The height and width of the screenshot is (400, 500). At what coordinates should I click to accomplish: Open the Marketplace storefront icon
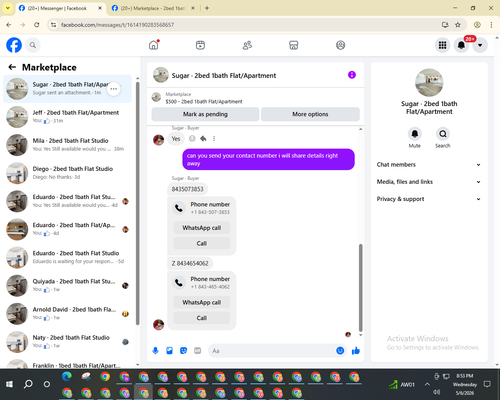pos(294,45)
